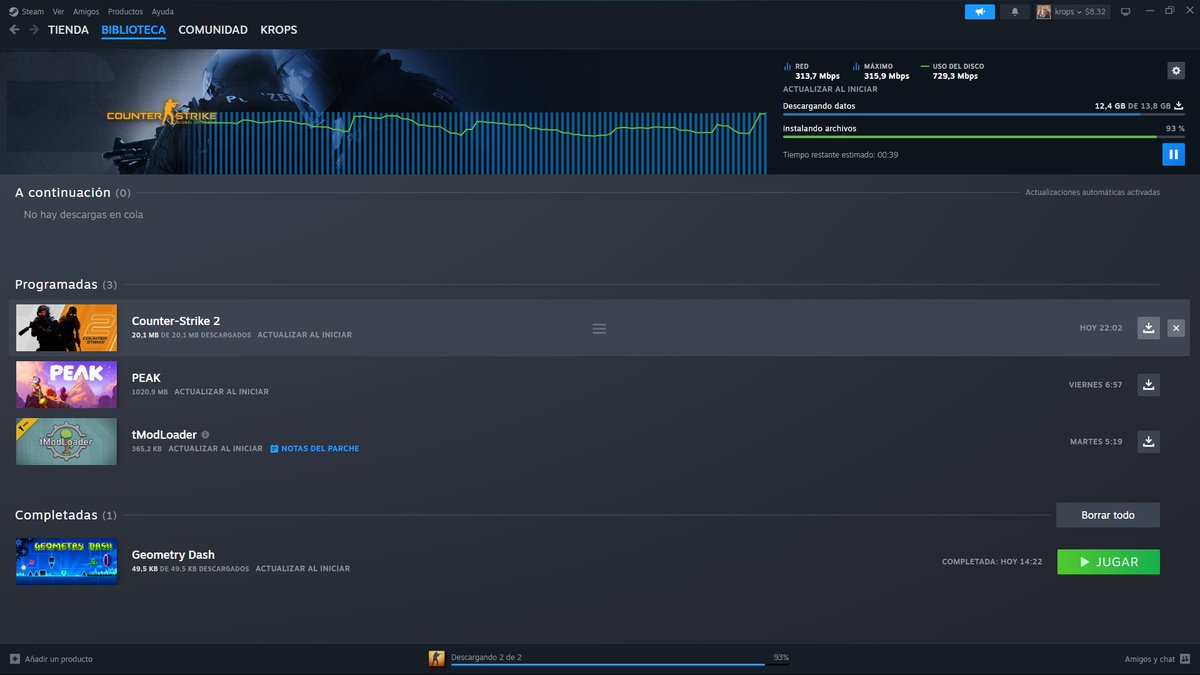
Task: Open Amigos y chat
Action: [1156, 659]
